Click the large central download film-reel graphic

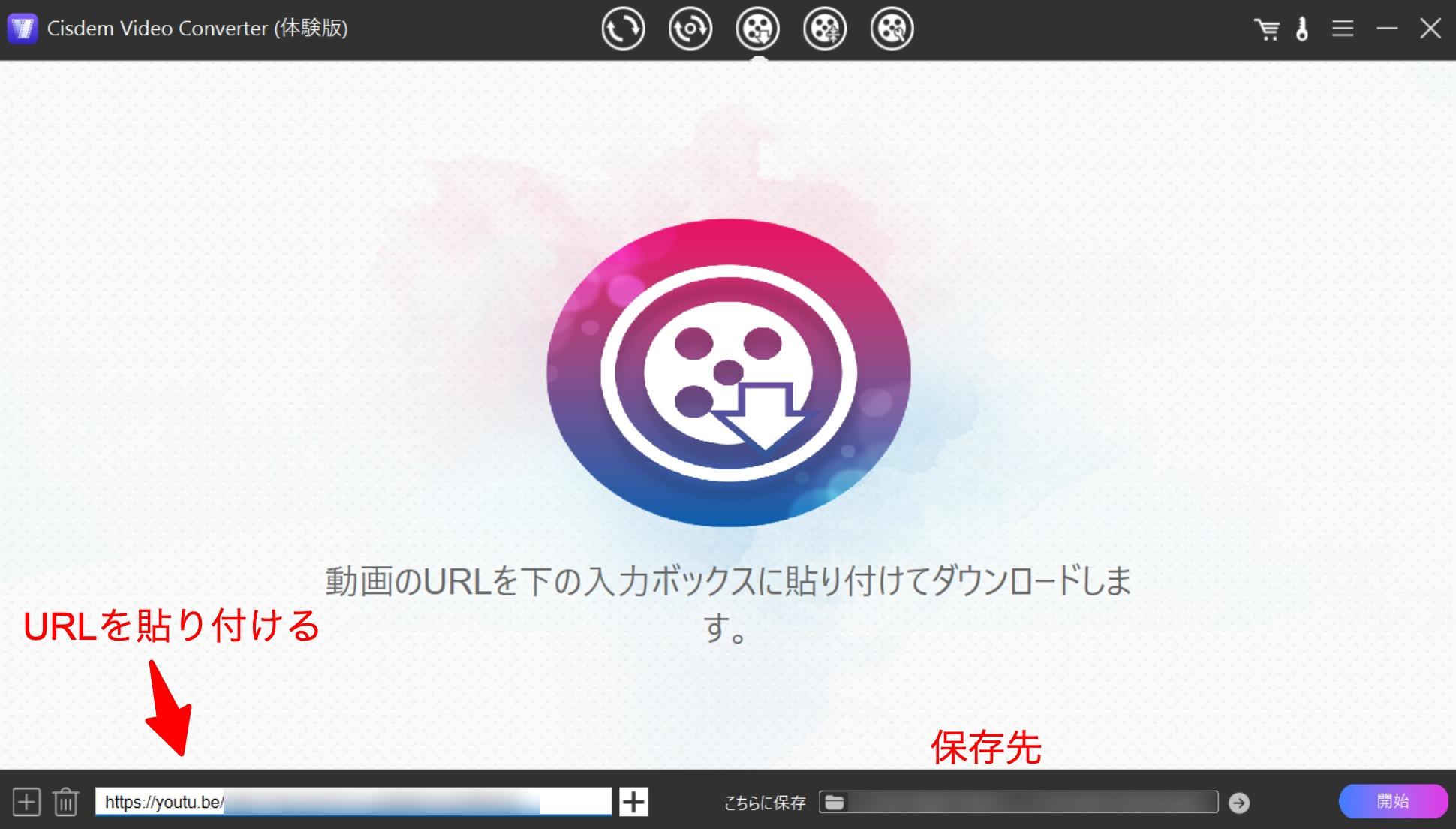pyautogui.click(x=728, y=372)
